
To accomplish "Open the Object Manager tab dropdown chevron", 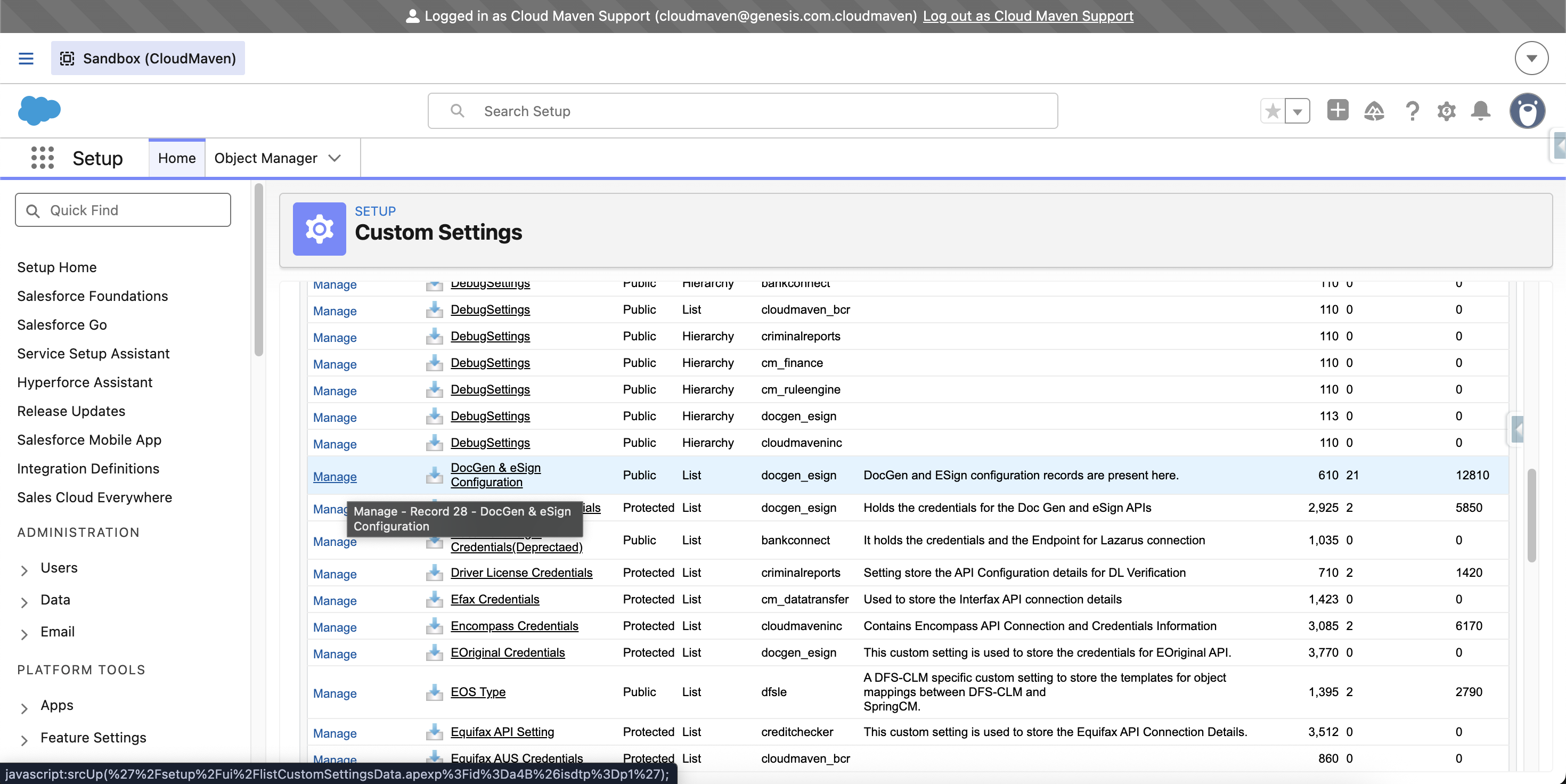I will point(335,158).
